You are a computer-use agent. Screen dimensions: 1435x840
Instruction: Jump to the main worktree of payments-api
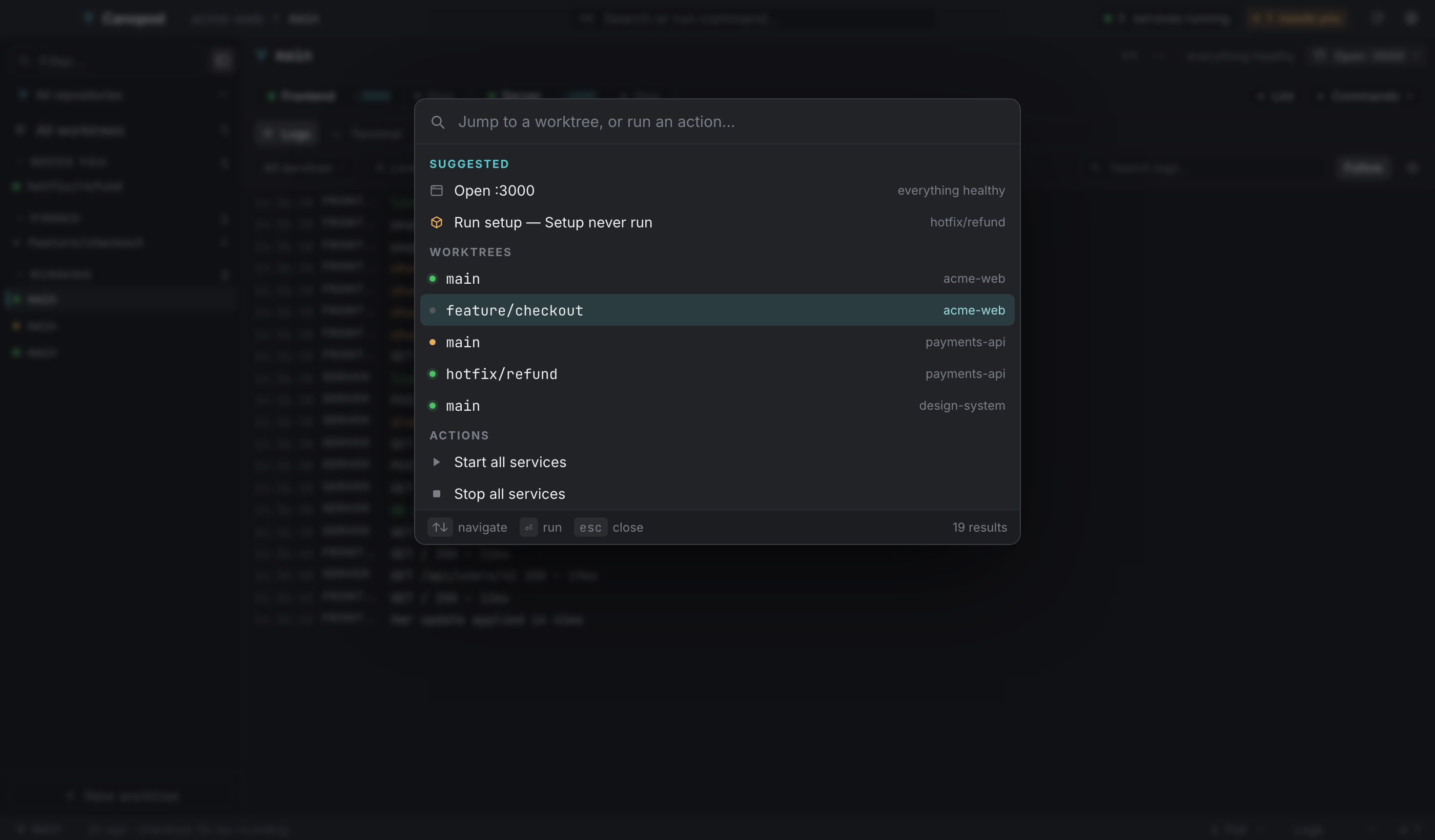click(x=717, y=342)
